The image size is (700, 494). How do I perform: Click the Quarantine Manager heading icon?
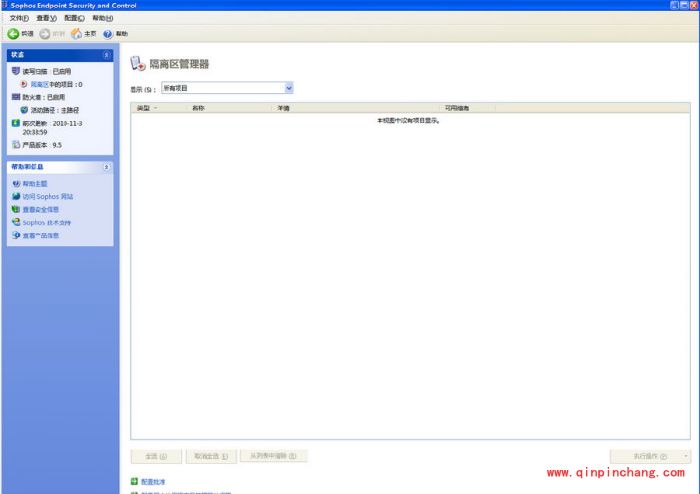(x=138, y=63)
